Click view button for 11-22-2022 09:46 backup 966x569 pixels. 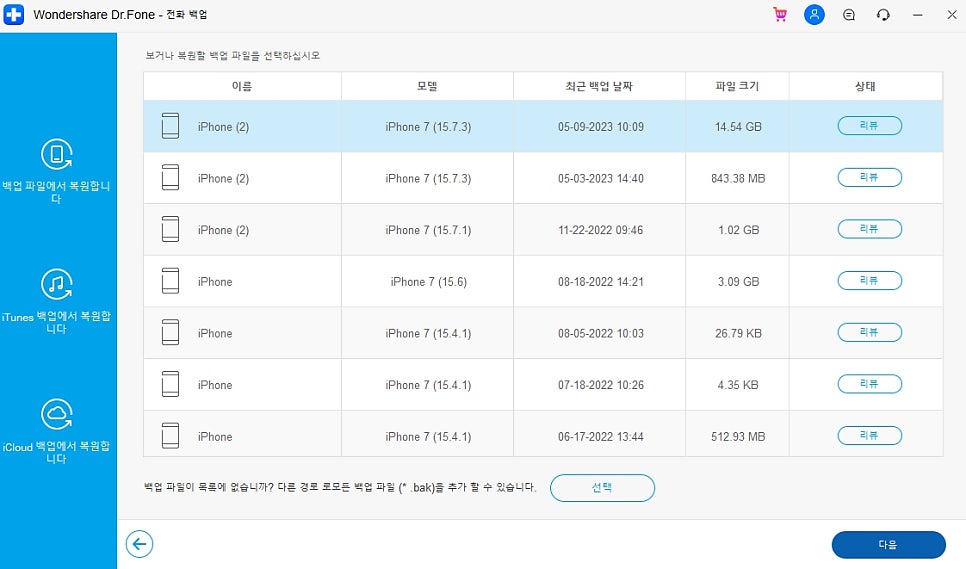pyautogui.click(x=869, y=229)
